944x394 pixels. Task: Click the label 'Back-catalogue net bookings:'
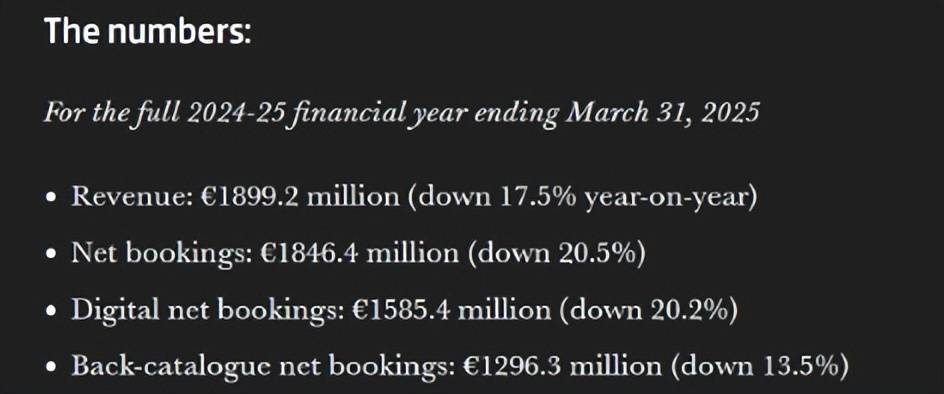coord(263,367)
